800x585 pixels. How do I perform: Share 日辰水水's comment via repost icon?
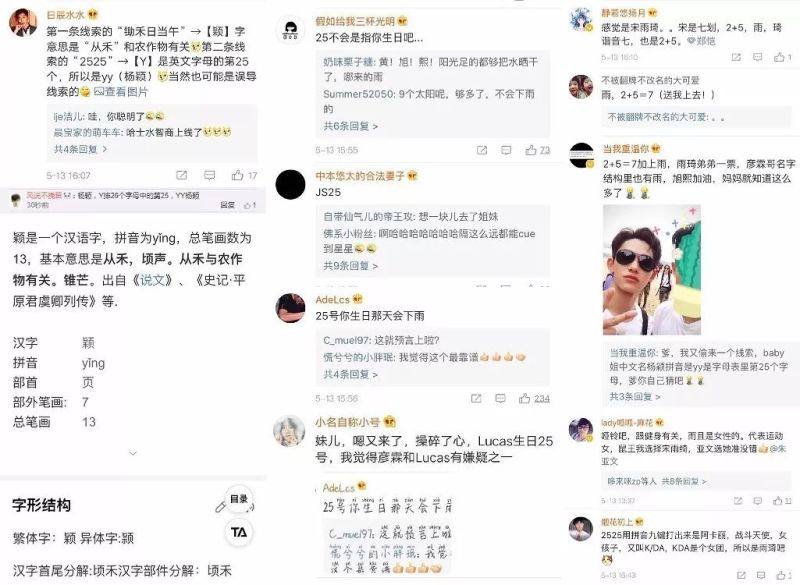(181, 175)
